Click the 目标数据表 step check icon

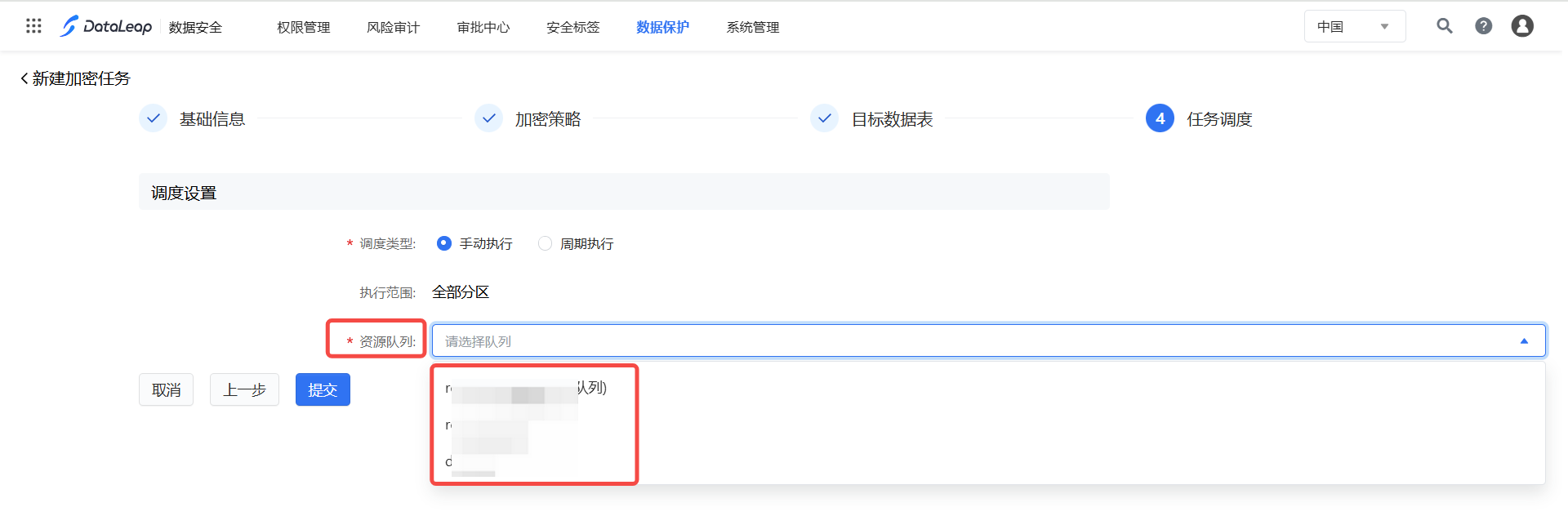coord(825,118)
